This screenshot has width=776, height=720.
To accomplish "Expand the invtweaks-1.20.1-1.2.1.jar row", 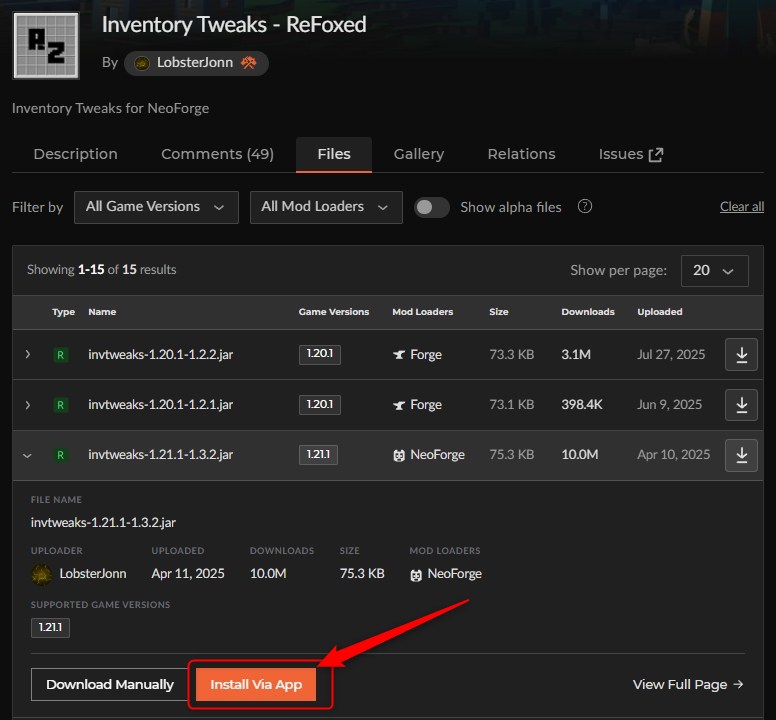I will (28, 405).
